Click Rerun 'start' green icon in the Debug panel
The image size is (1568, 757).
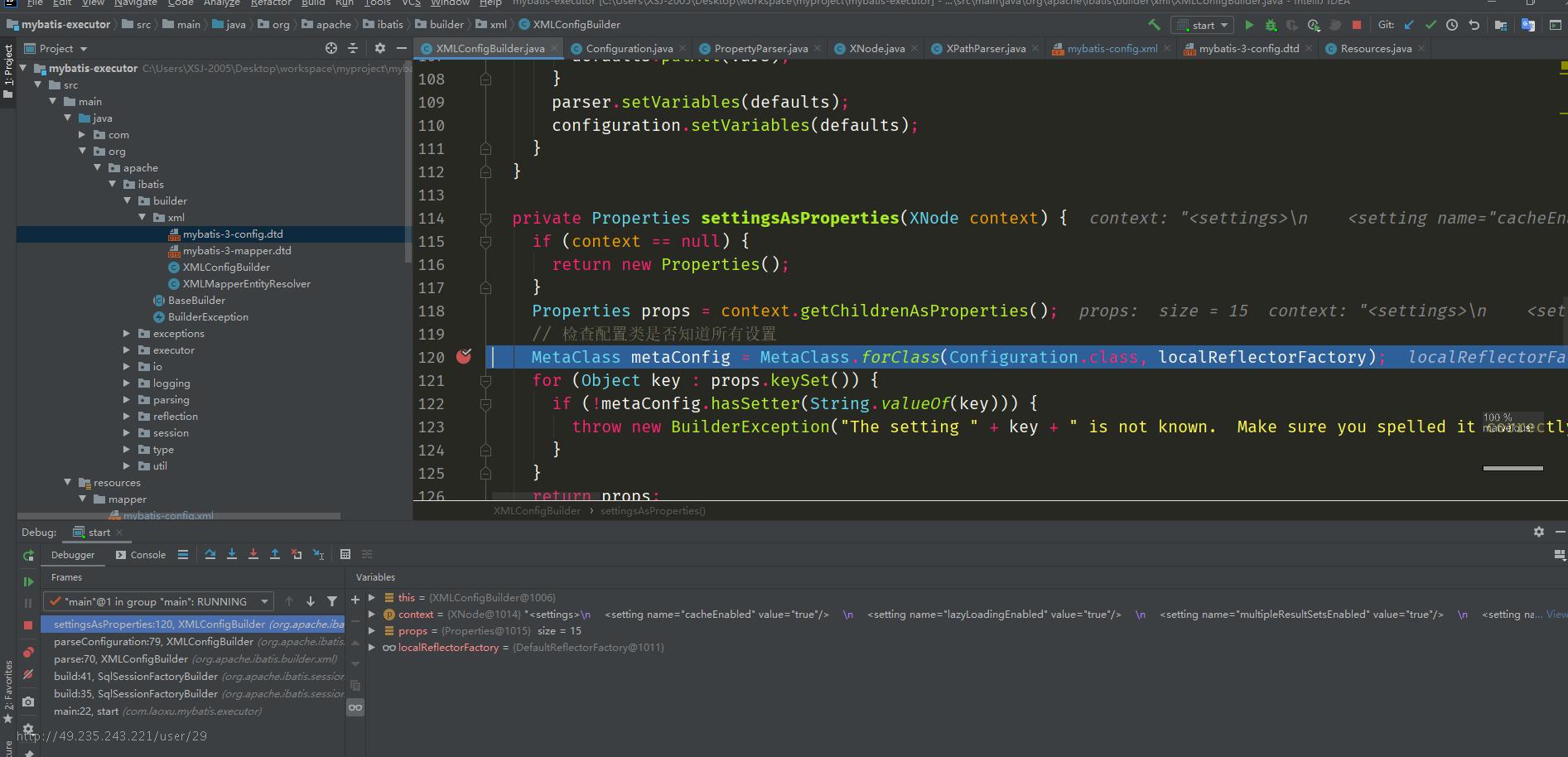point(28,555)
